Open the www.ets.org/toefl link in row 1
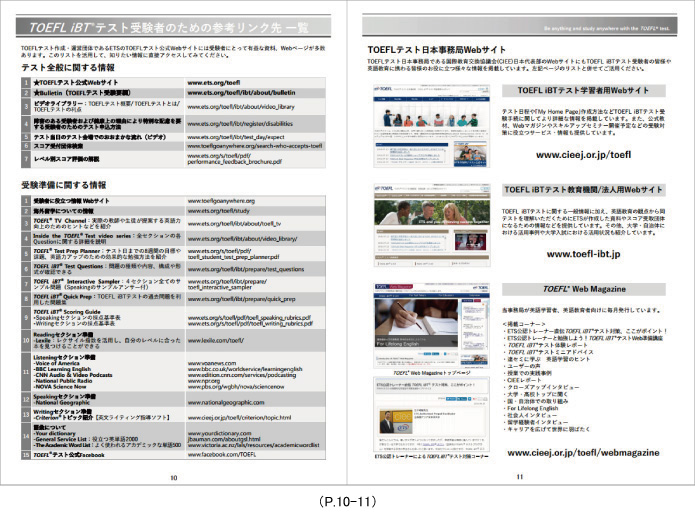 click(x=214, y=82)
